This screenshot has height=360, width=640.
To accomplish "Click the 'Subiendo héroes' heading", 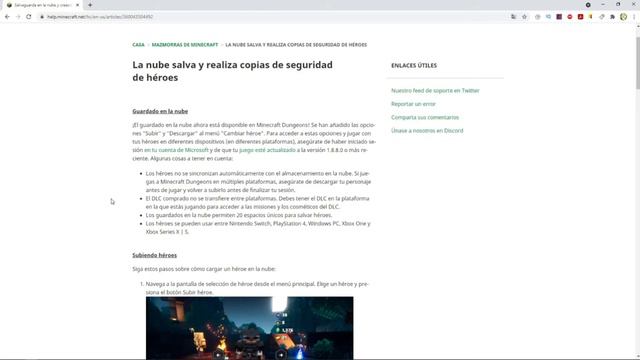I will 154,255.
